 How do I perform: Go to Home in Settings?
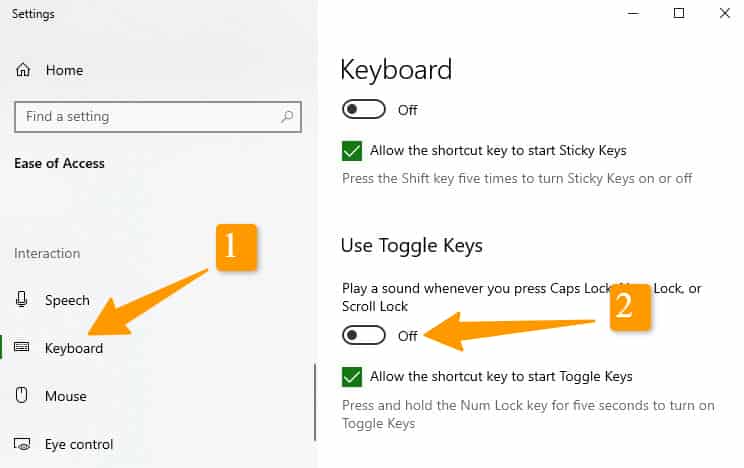click(x=65, y=70)
